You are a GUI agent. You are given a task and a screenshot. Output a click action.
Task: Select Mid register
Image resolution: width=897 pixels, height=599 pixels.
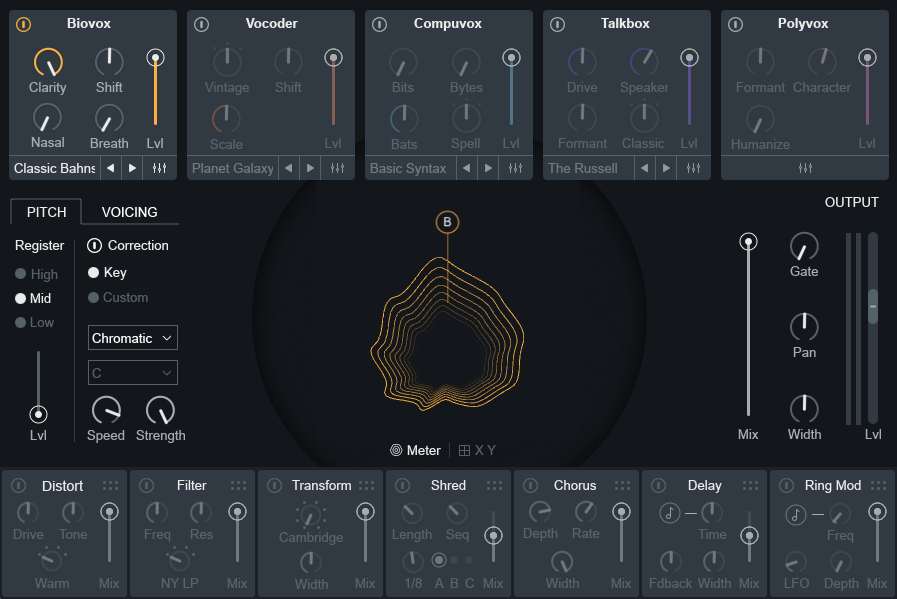click(x=33, y=298)
